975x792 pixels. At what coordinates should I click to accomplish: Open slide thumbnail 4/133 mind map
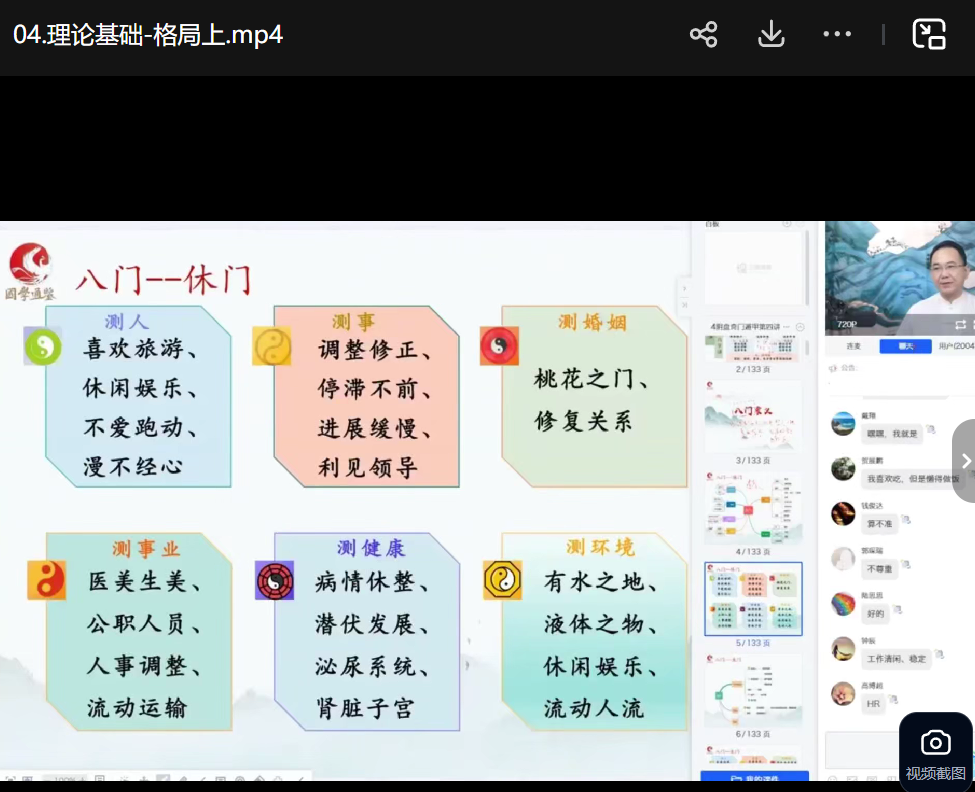(x=753, y=508)
